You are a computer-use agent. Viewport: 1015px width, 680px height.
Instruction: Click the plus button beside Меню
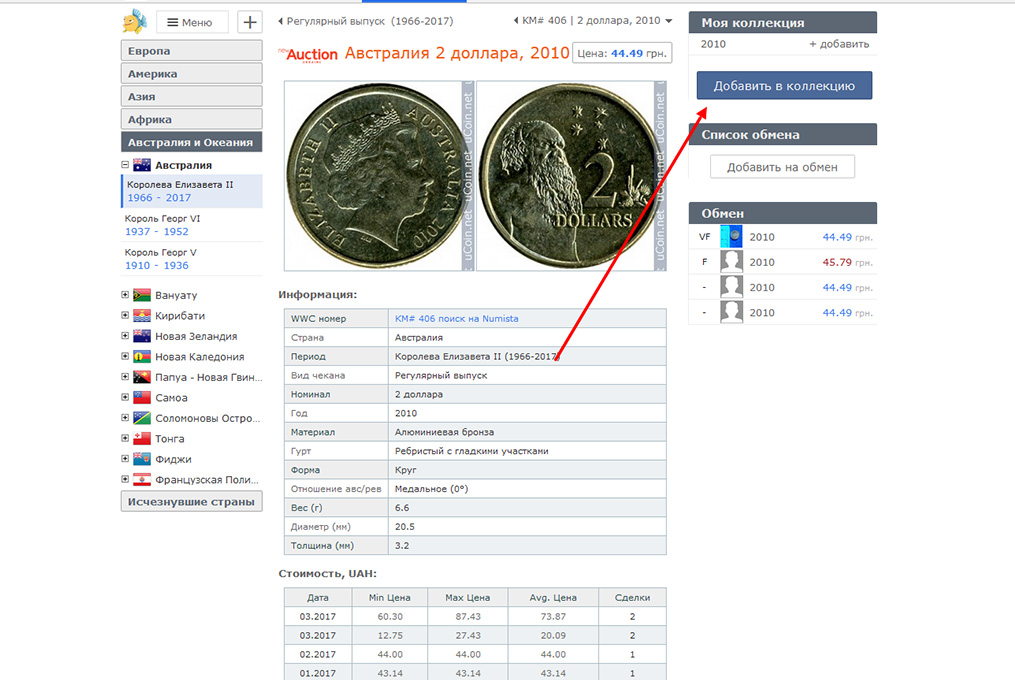click(250, 22)
